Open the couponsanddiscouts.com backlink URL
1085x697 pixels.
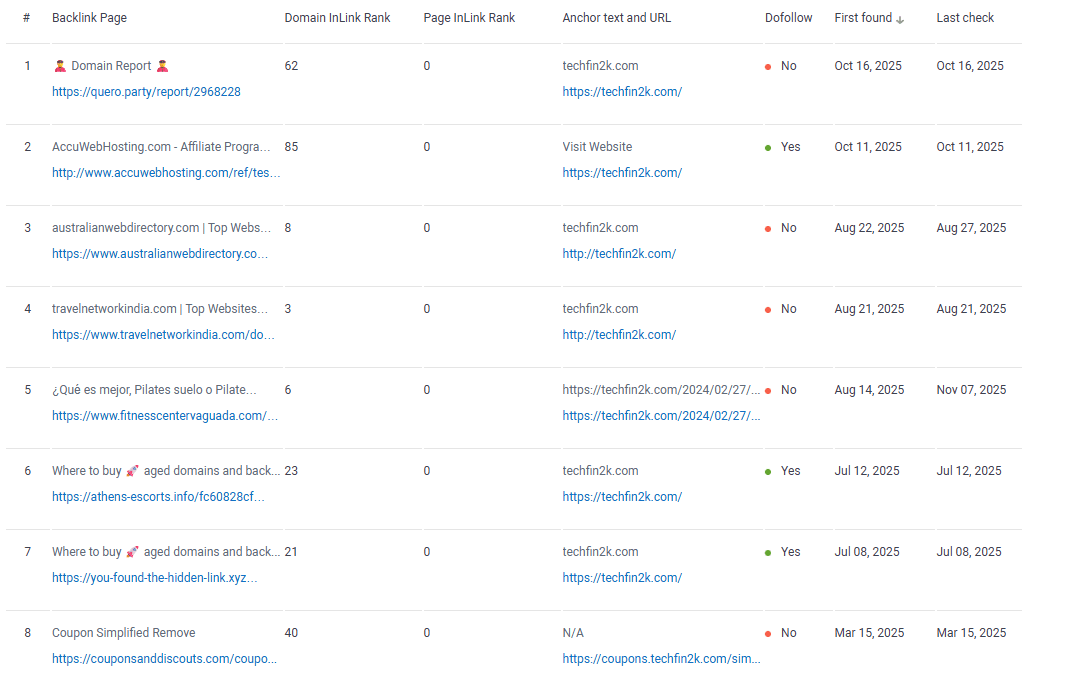tap(164, 658)
